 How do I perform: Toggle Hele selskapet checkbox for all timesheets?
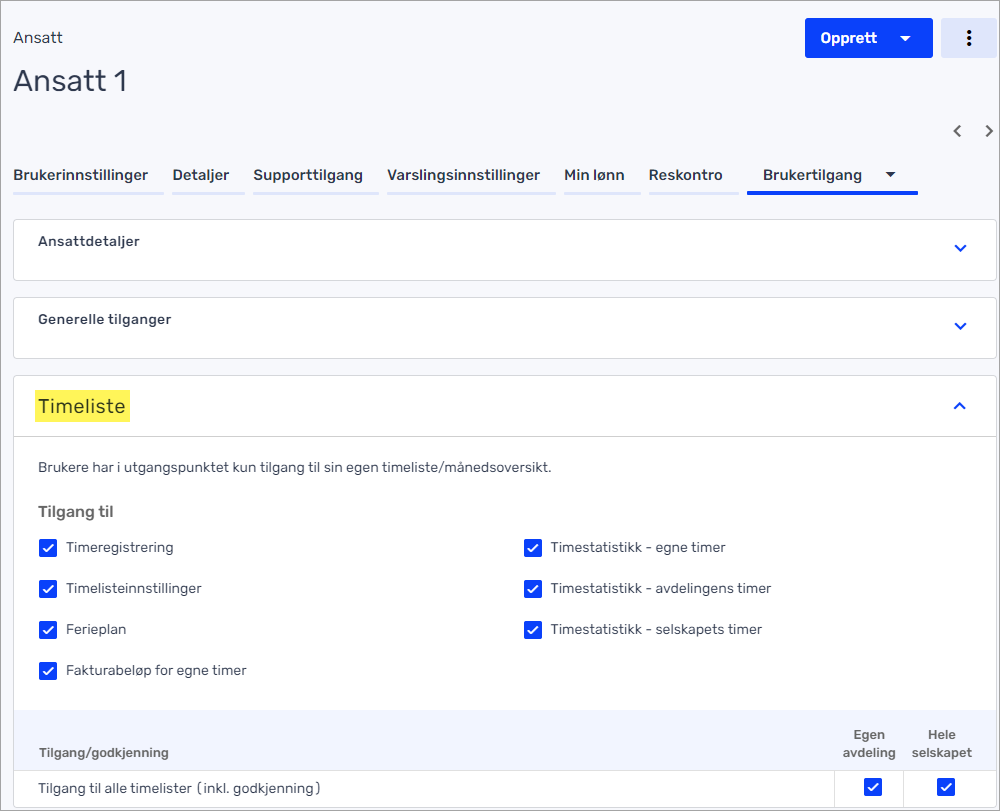pyautogui.click(x=946, y=787)
